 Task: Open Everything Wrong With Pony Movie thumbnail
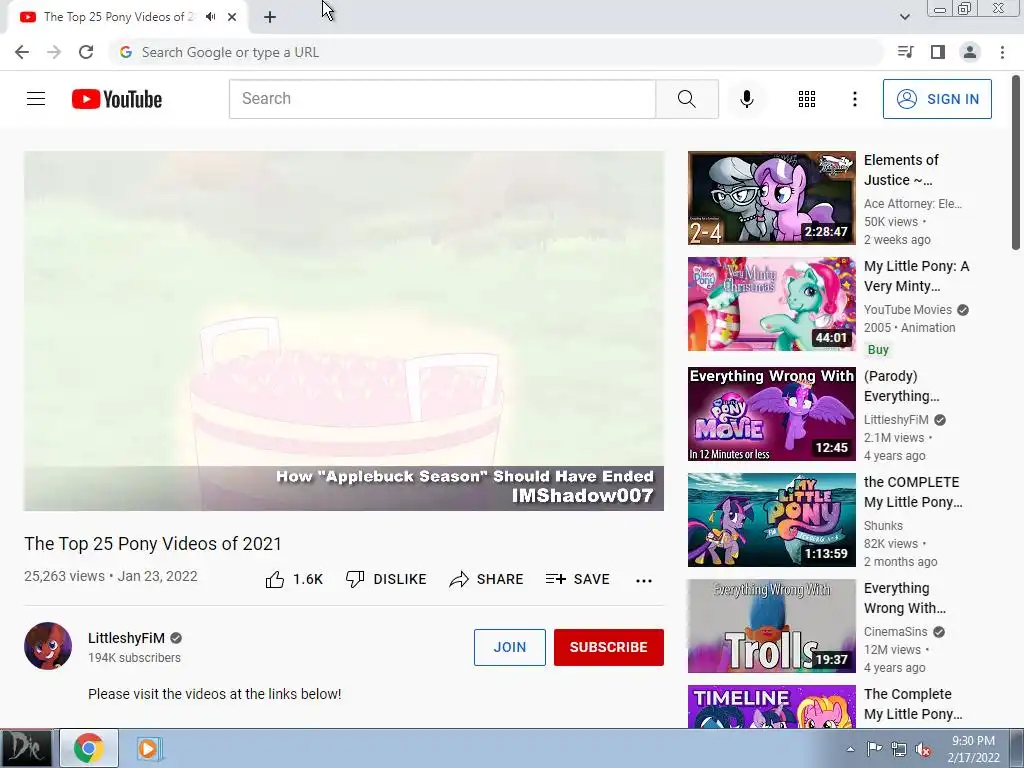pos(771,413)
